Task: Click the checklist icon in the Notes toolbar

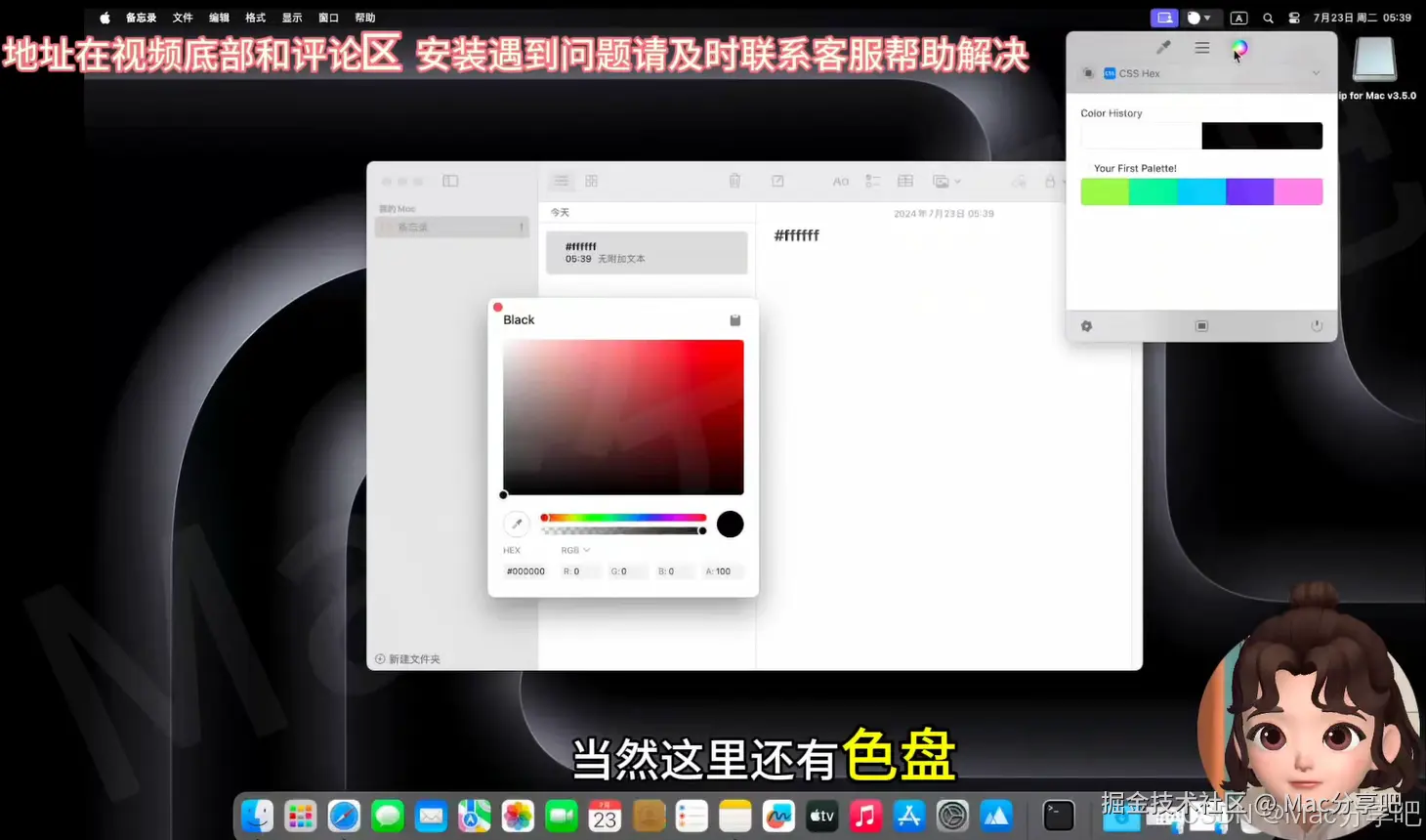Action: click(x=872, y=181)
